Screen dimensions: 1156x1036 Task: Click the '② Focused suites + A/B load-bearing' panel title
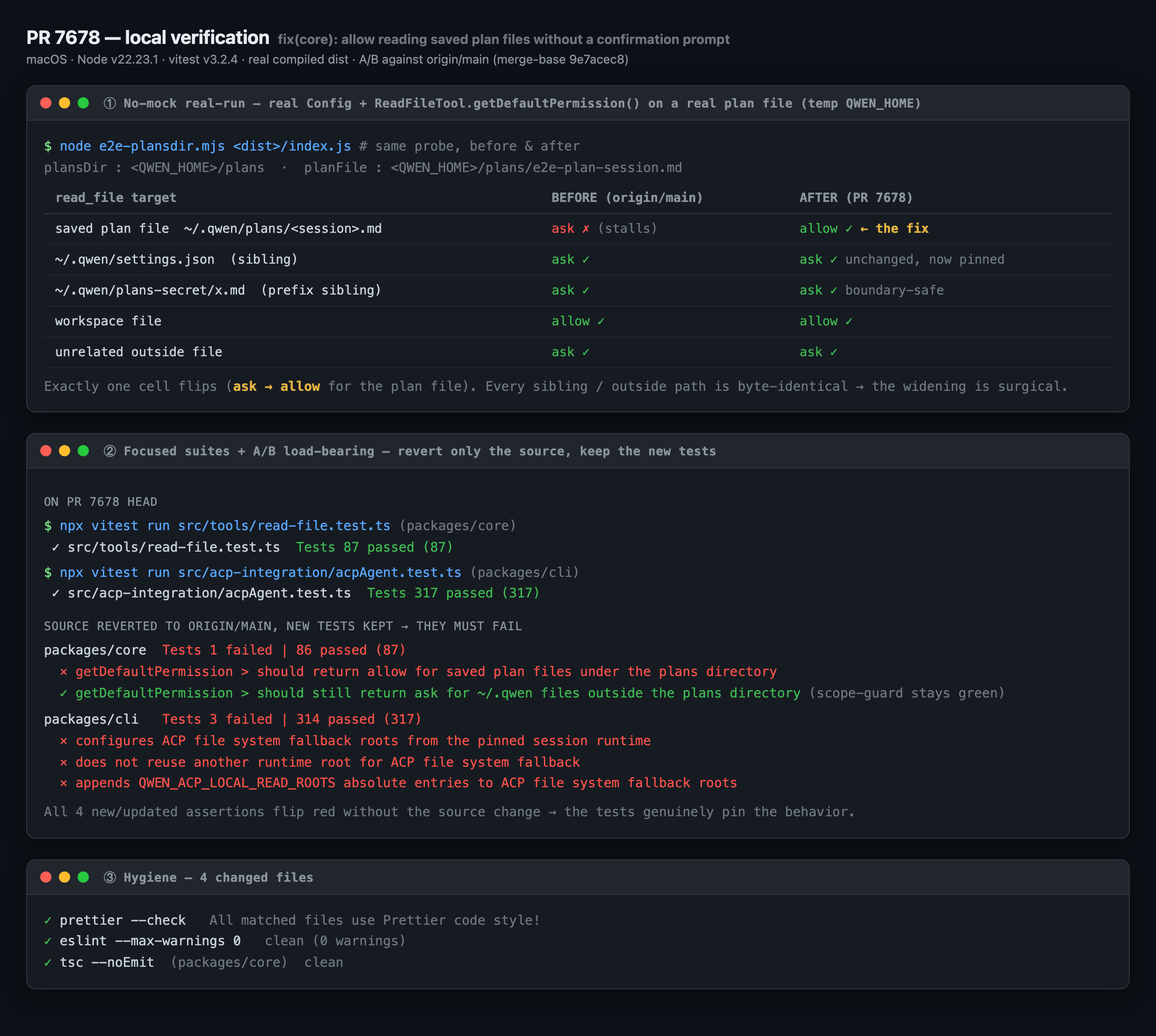(410, 451)
